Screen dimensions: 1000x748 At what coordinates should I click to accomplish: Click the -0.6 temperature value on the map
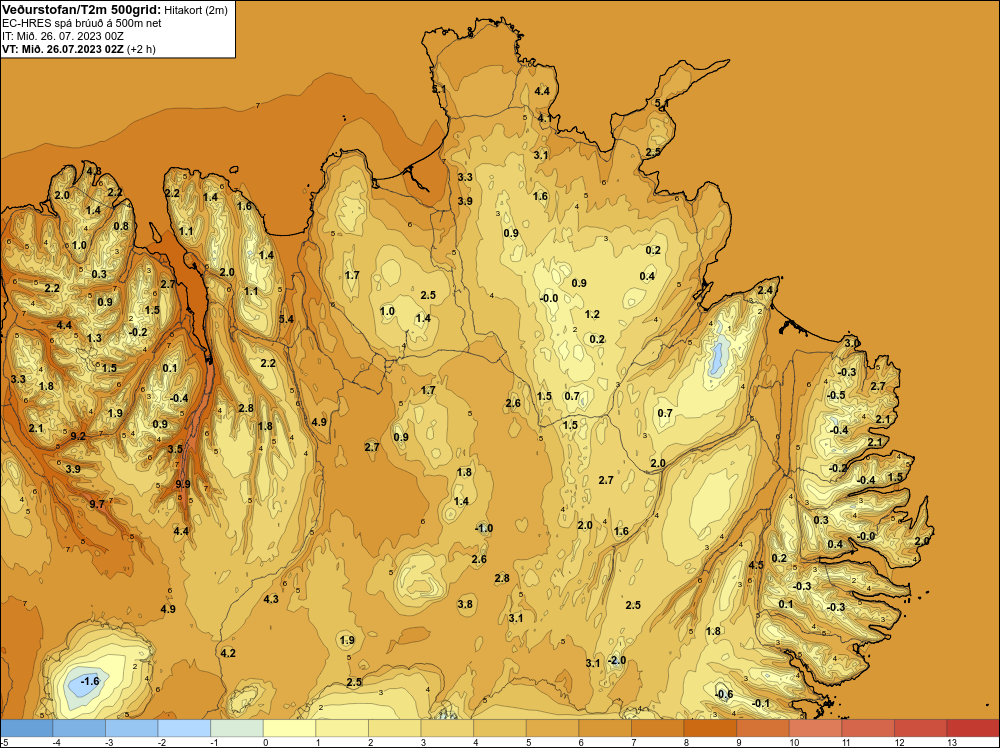(x=724, y=694)
